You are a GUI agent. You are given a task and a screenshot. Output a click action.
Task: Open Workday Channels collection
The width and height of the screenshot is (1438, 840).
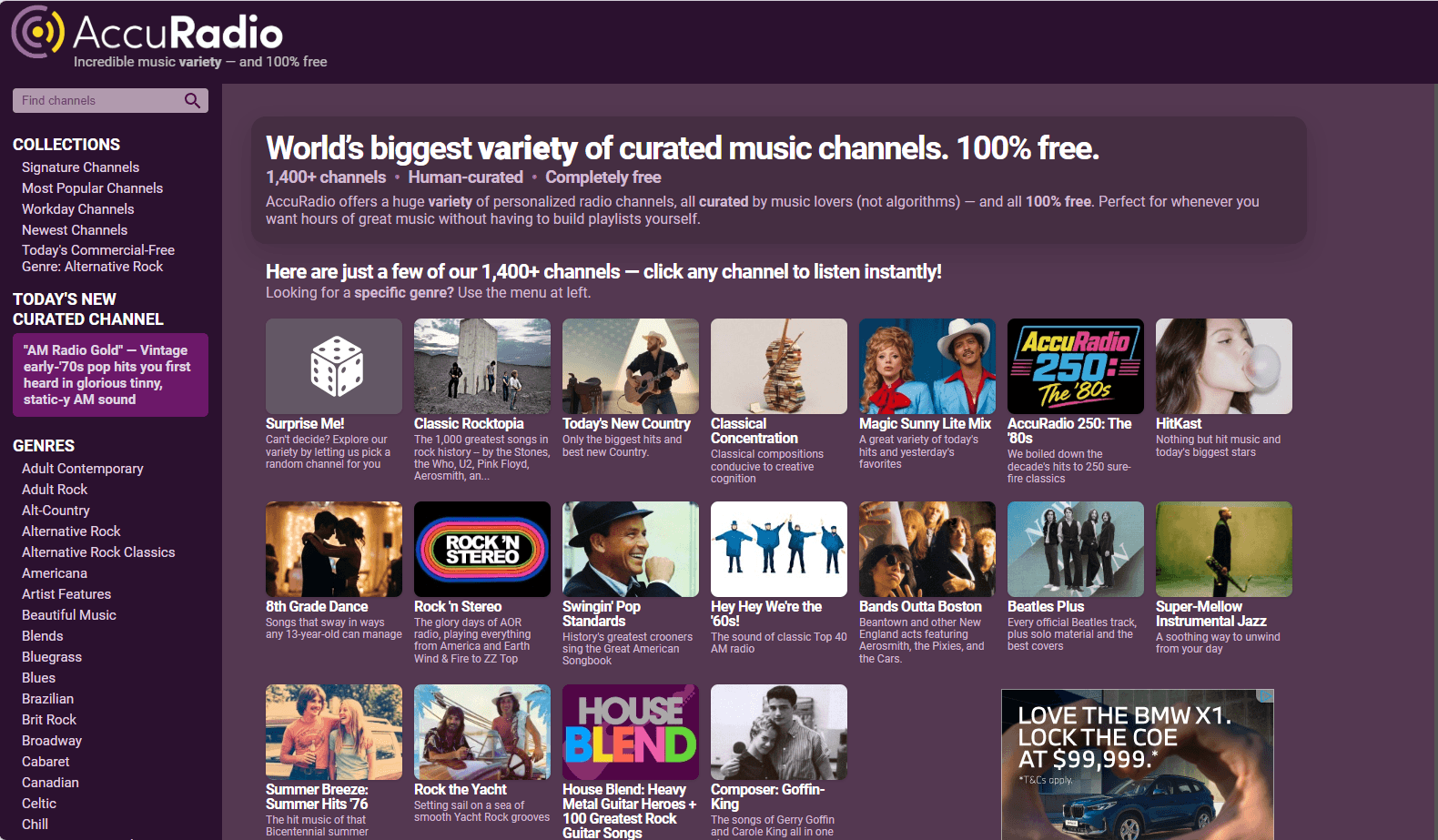tap(78, 209)
